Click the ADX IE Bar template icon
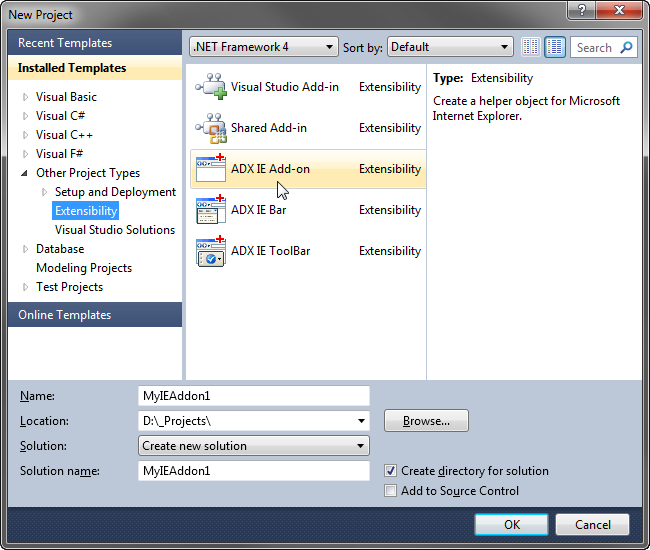650x550 pixels. [211, 209]
